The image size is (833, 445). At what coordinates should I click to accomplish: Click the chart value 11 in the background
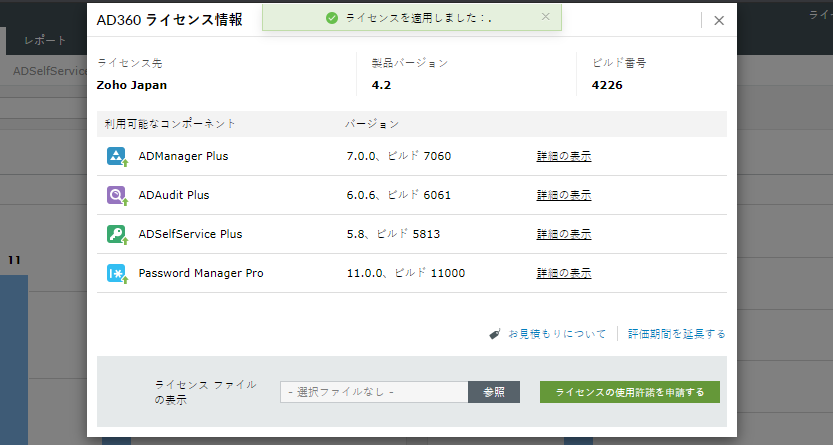14,260
